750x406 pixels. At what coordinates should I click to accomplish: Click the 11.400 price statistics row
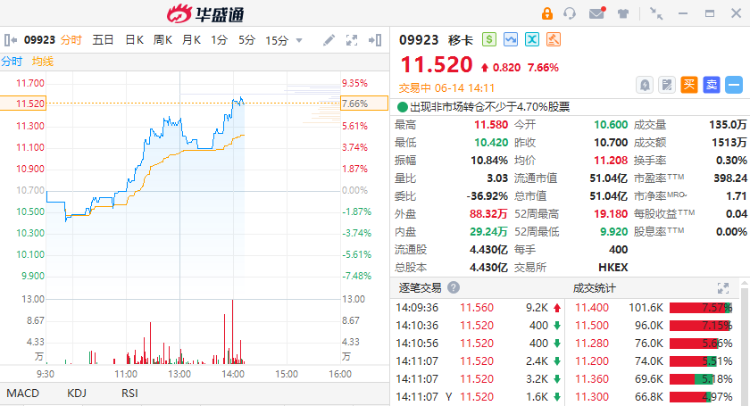[653, 307]
